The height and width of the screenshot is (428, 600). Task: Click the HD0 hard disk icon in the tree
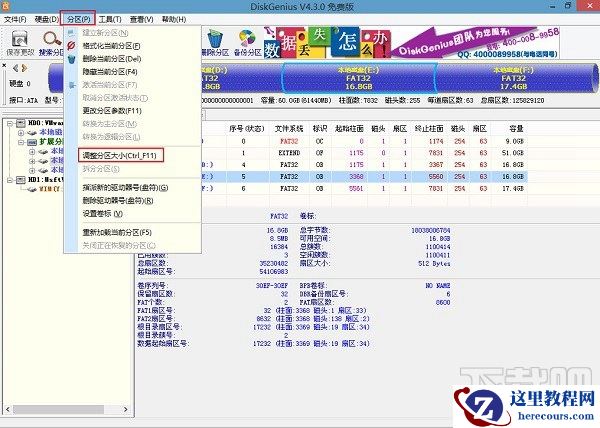pyautogui.click(x=21, y=123)
